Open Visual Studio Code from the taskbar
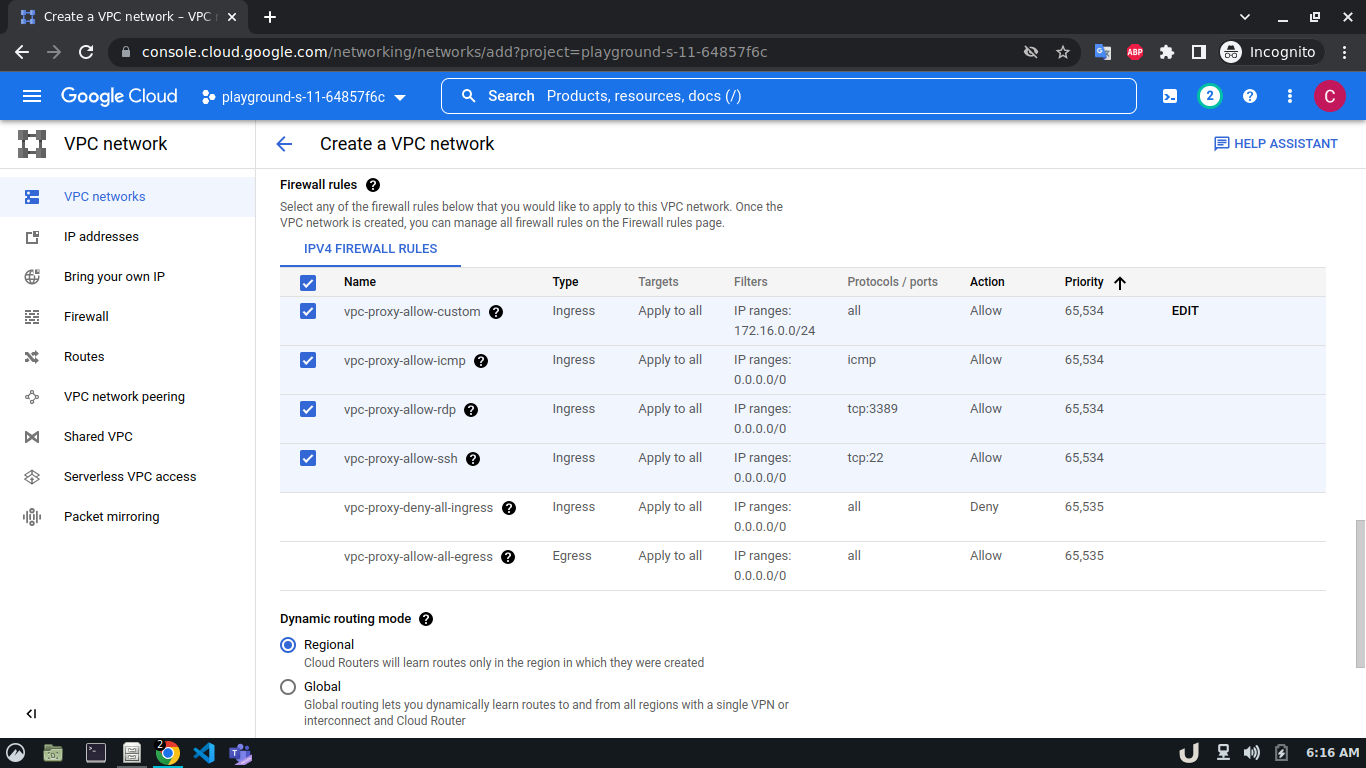The image size is (1366, 768). [204, 753]
